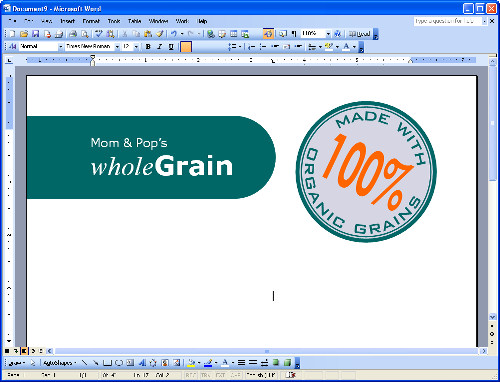This screenshot has height=382, width=500.
Task: Undo the last action
Action: (x=174, y=34)
